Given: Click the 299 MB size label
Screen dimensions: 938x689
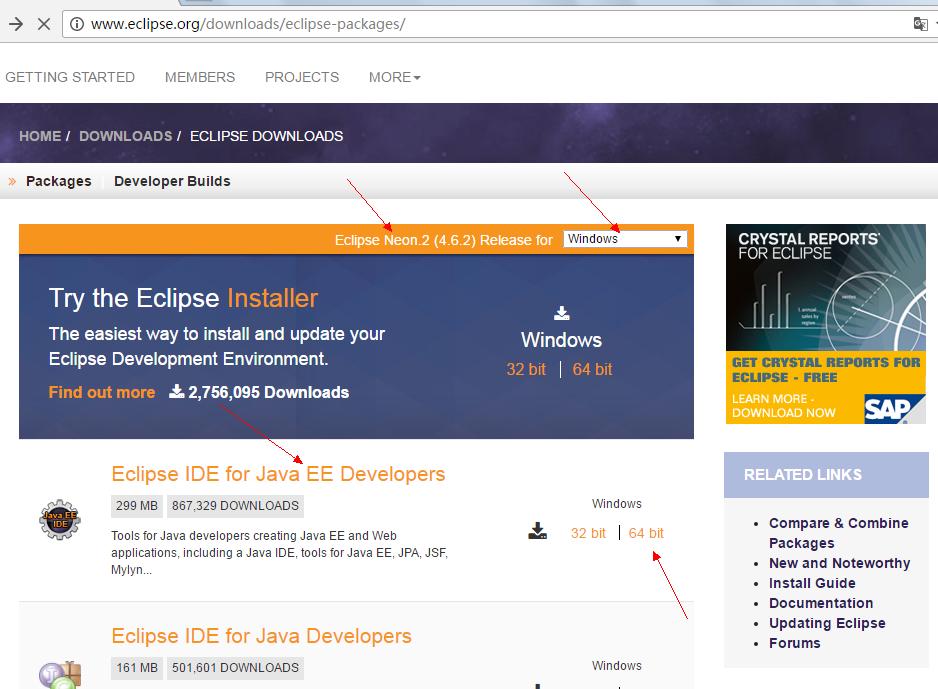Looking at the screenshot, I should click(x=137, y=506).
